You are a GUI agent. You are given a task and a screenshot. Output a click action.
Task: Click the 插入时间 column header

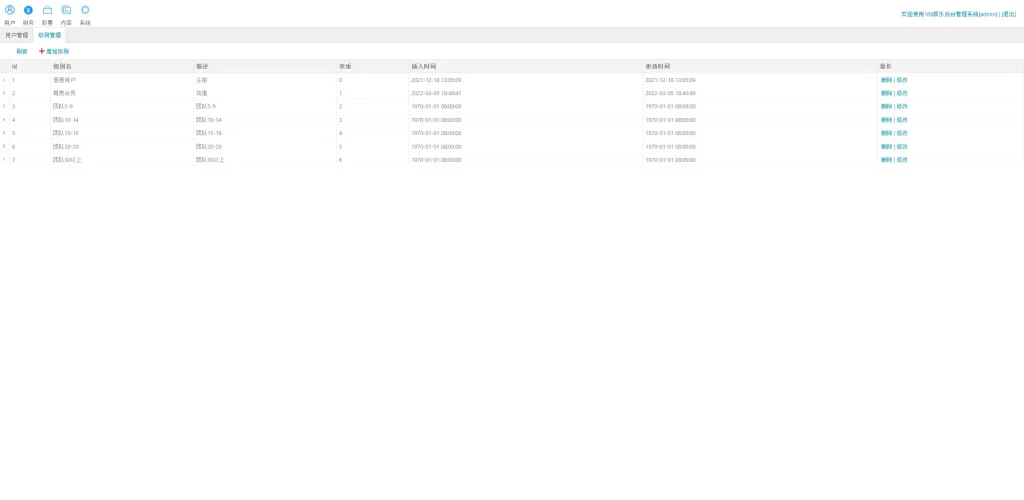click(x=424, y=66)
